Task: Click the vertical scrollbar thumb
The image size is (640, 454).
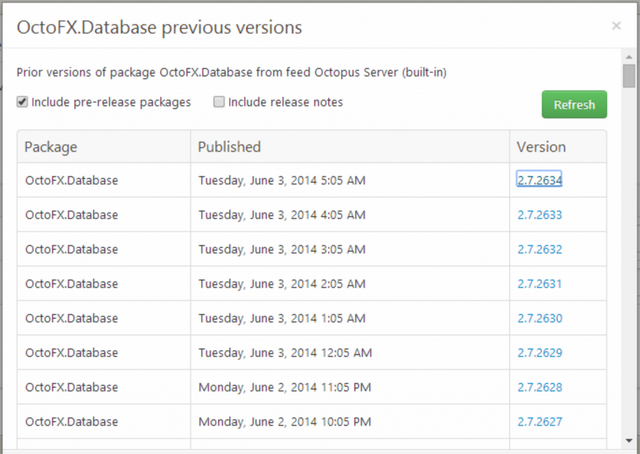Action: point(629,76)
